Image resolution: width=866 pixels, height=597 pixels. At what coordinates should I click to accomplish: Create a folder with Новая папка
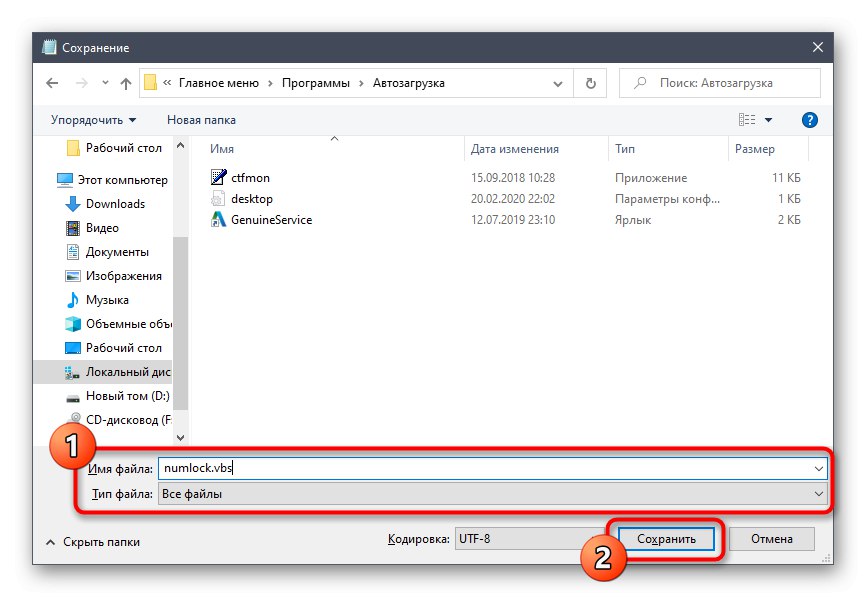201,120
